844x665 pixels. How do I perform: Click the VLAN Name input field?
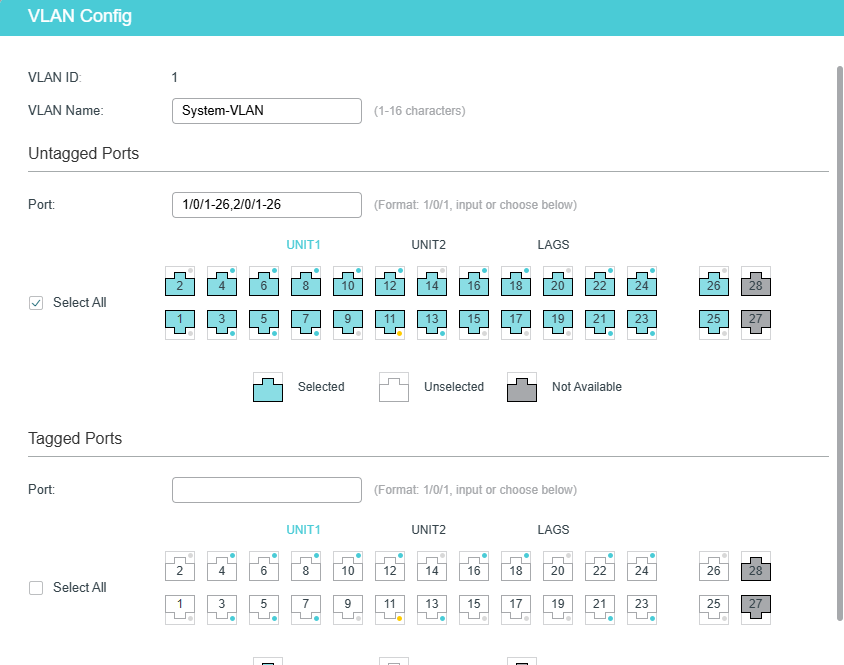coord(267,111)
